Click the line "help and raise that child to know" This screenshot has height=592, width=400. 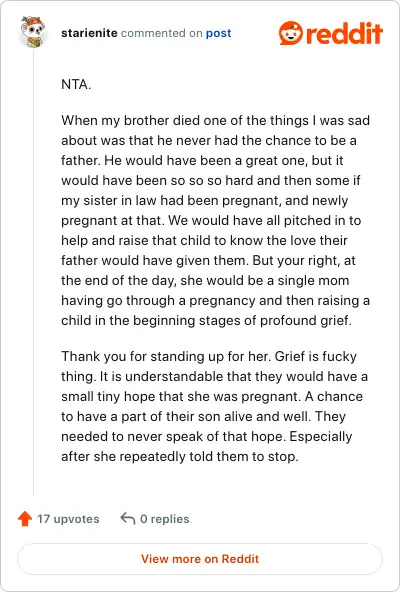point(204,240)
